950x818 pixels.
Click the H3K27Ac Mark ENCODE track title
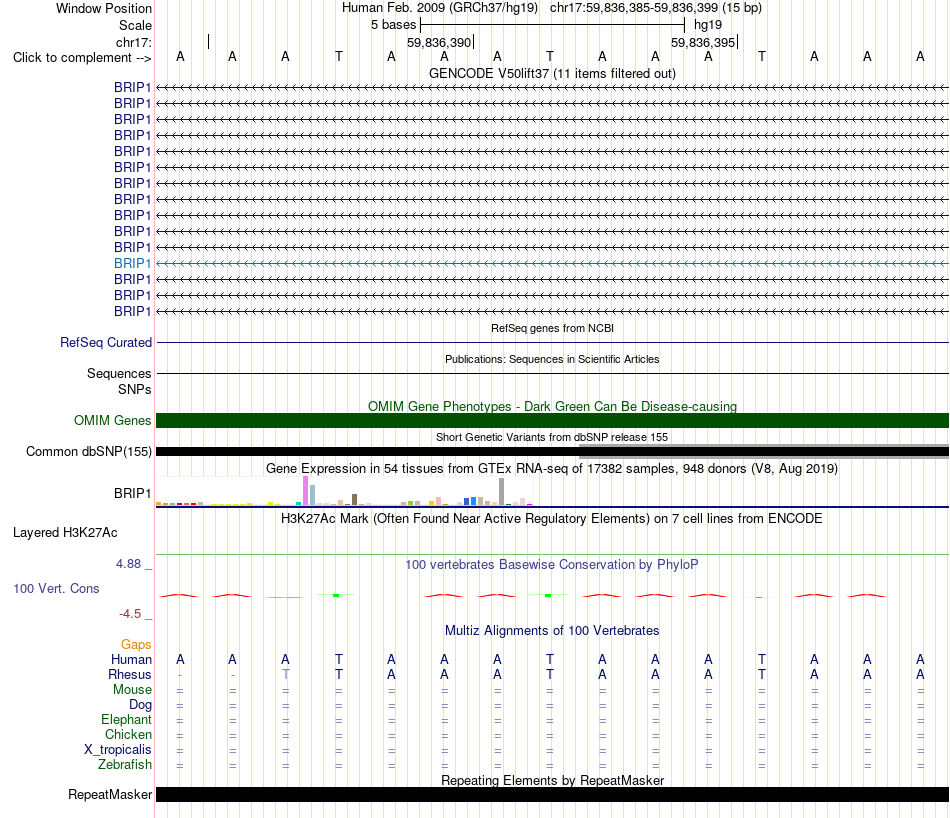click(x=552, y=519)
